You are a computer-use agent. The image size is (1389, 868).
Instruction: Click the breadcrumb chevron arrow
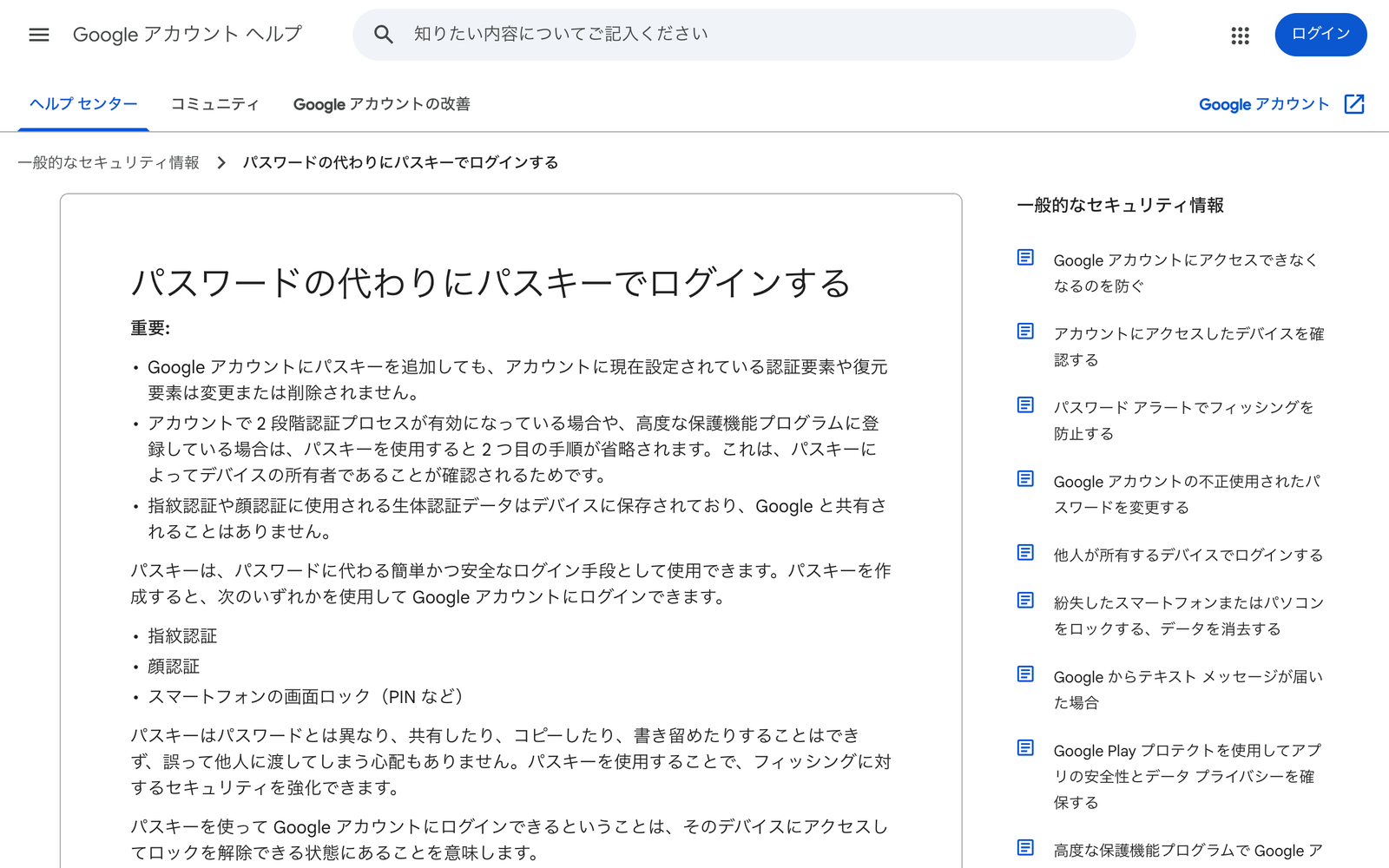tap(221, 163)
